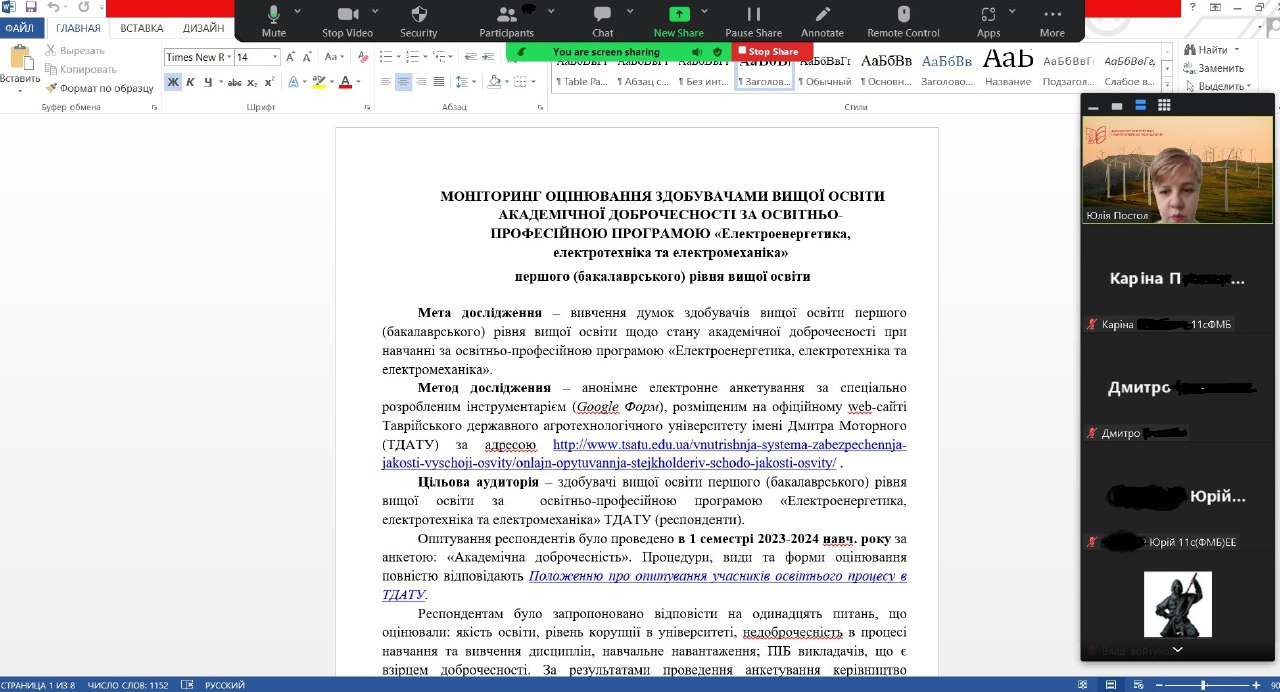Apply yellow text highlight color

click(318, 82)
